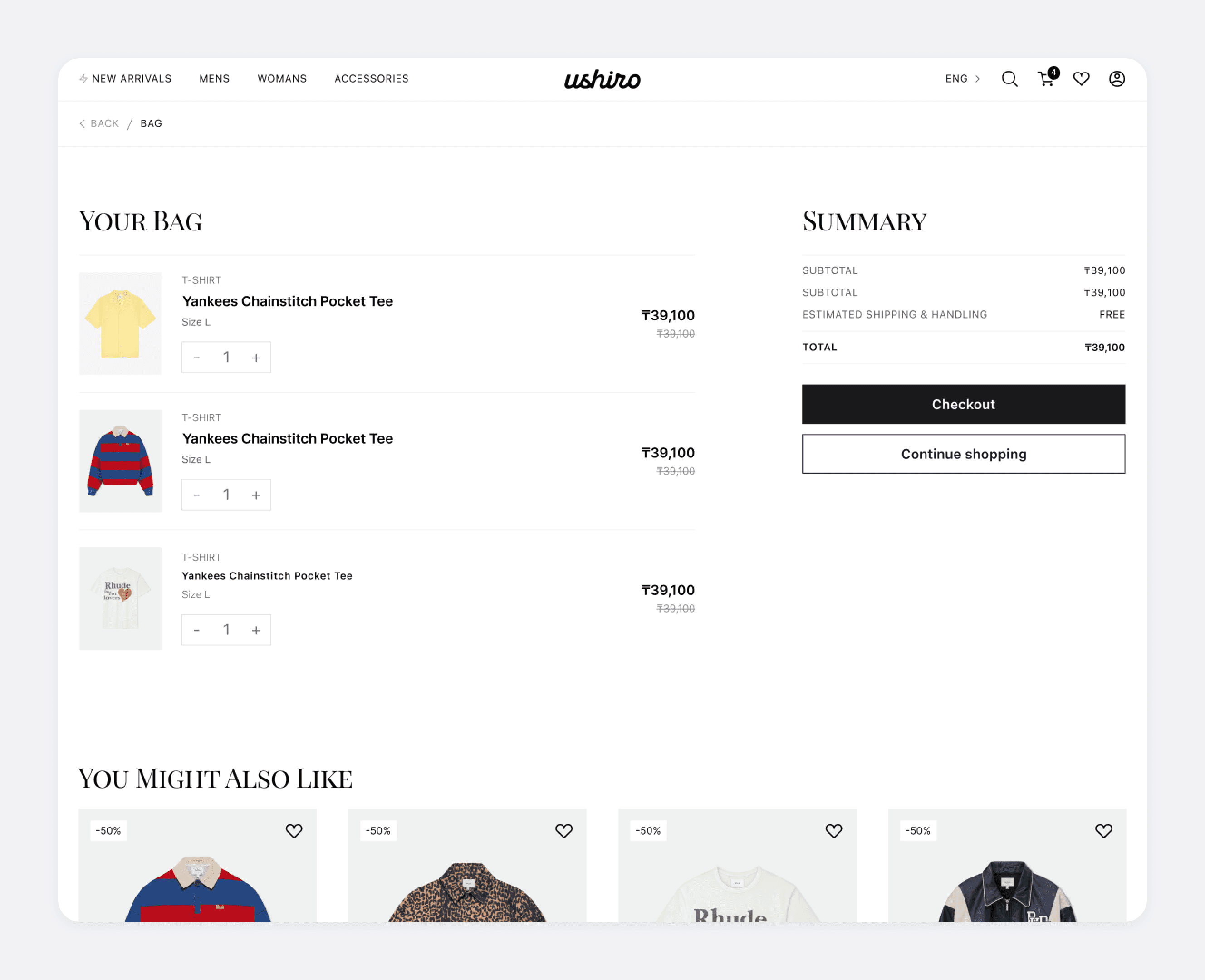
Task: Increase quantity of the yellow shirt
Action: (x=256, y=358)
